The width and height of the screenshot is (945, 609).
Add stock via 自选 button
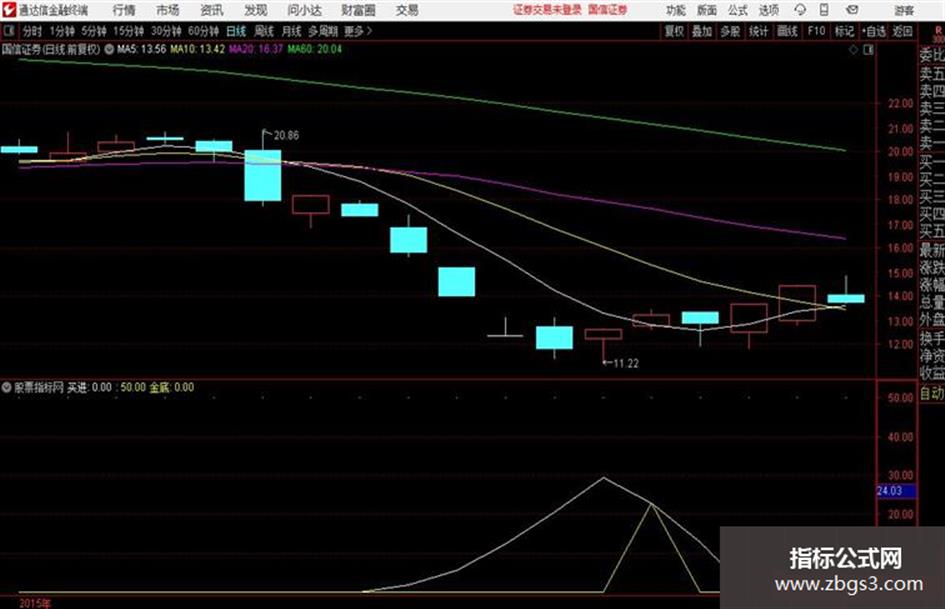(x=874, y=31)
